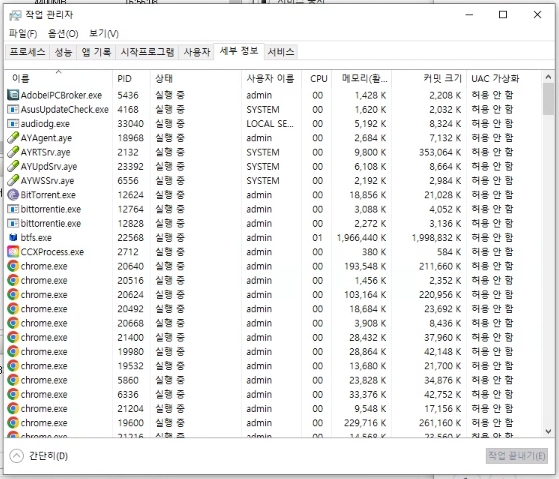Click Chrome icon for PID 5860

click(13, 380)
